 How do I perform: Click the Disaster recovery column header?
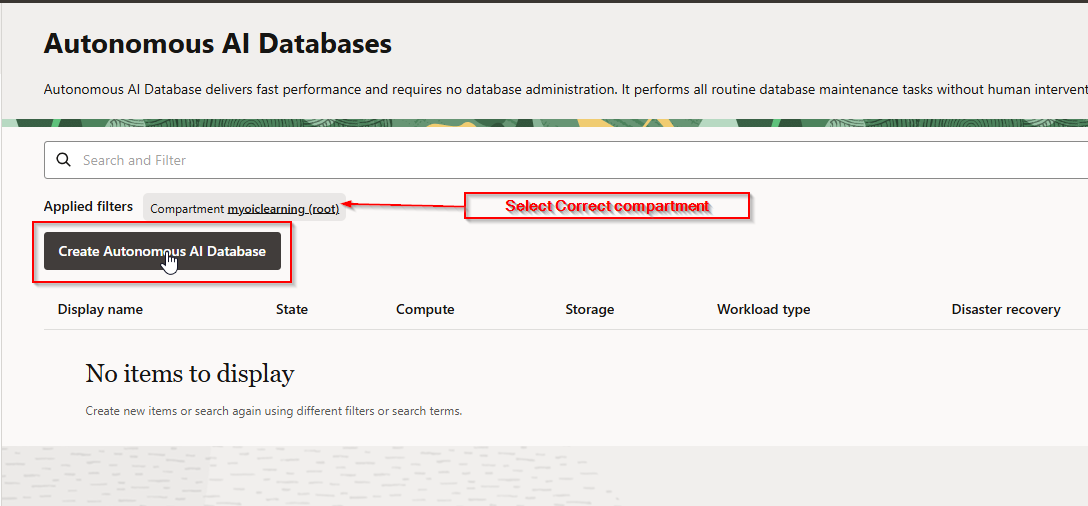point(1005,310)
